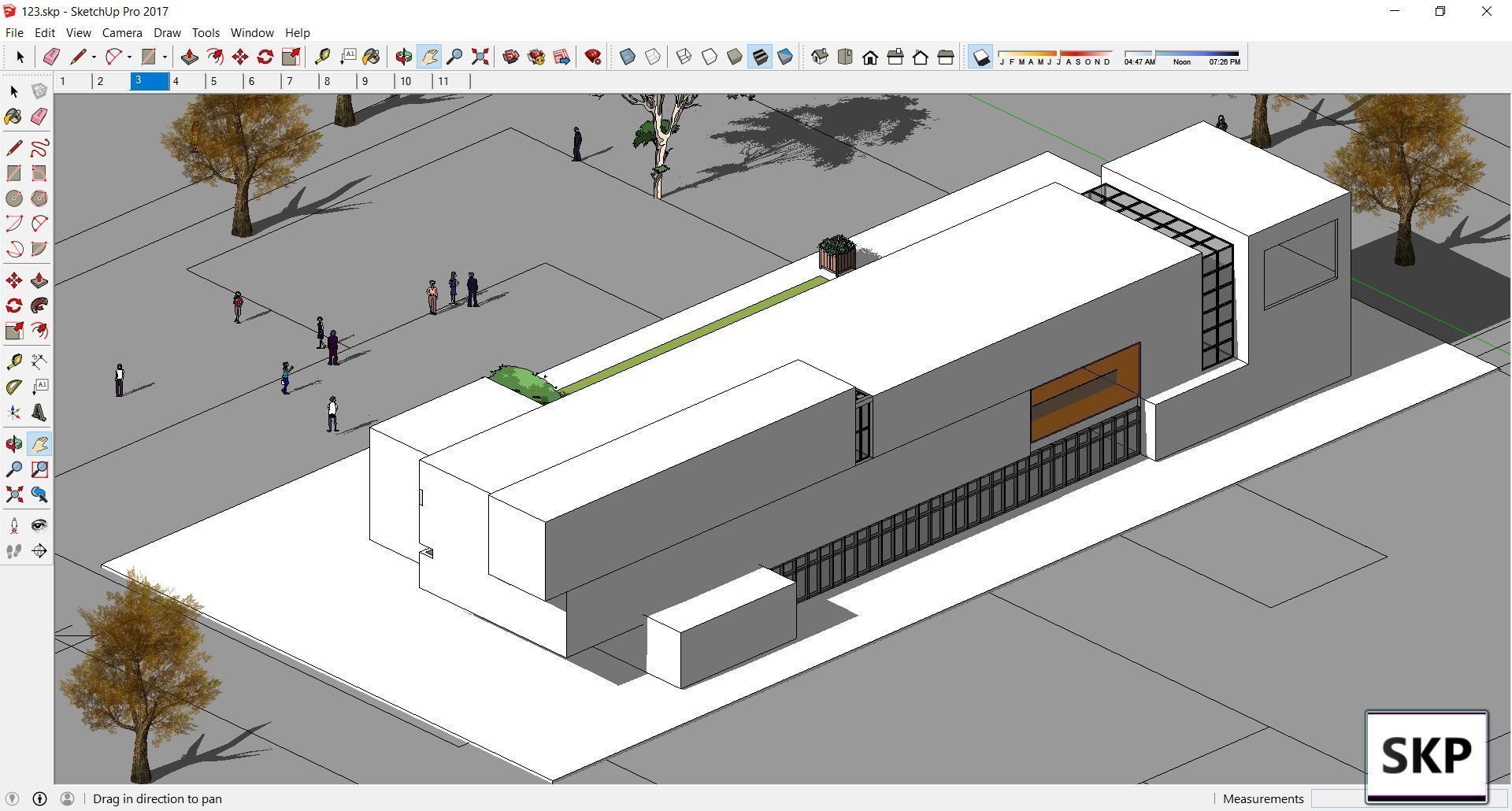Select Tape Measure tool in top toolbar
Screen dimensions: 1512x811
click(322, 57)
